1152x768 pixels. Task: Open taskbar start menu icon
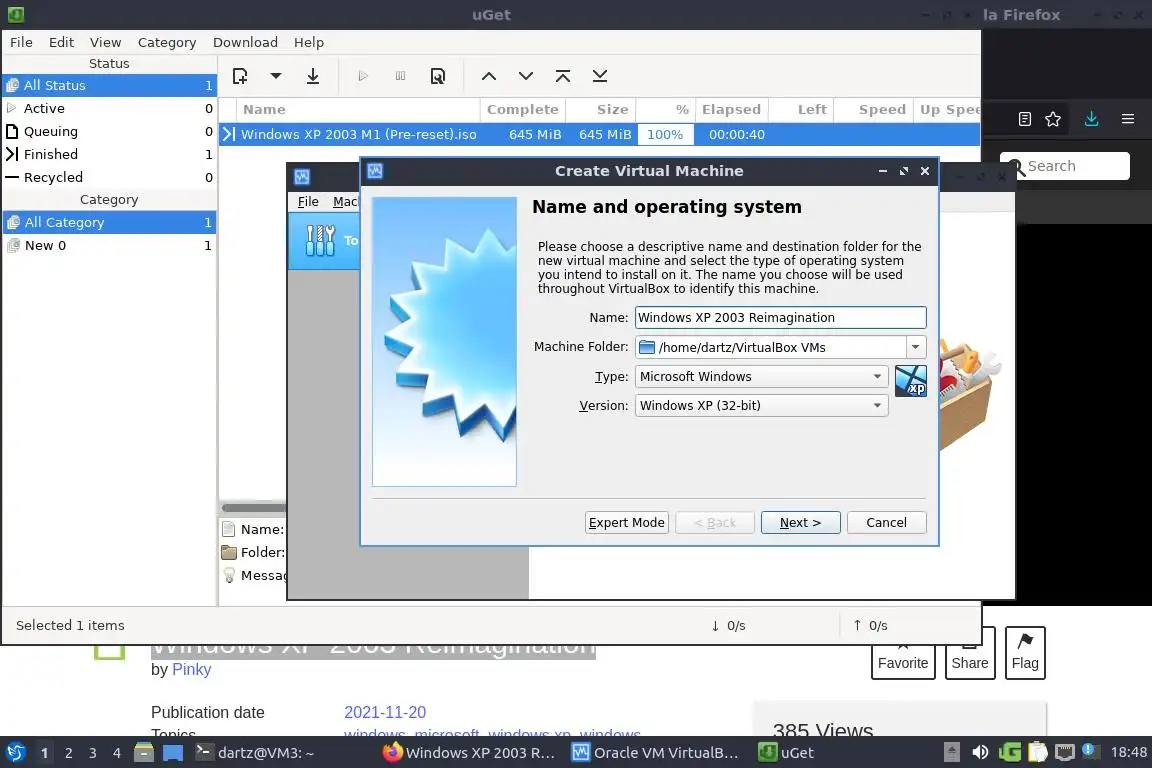(x=15, y=753)
